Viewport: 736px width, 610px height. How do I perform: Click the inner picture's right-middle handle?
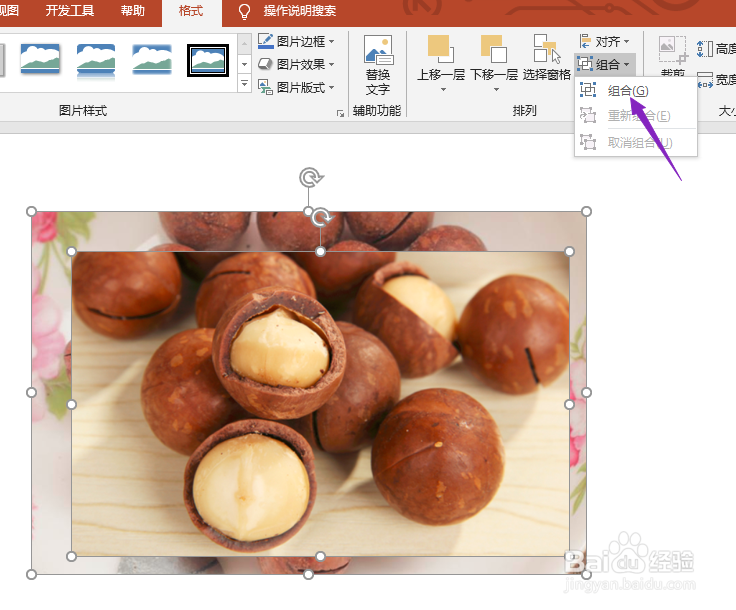pos(569,404)
